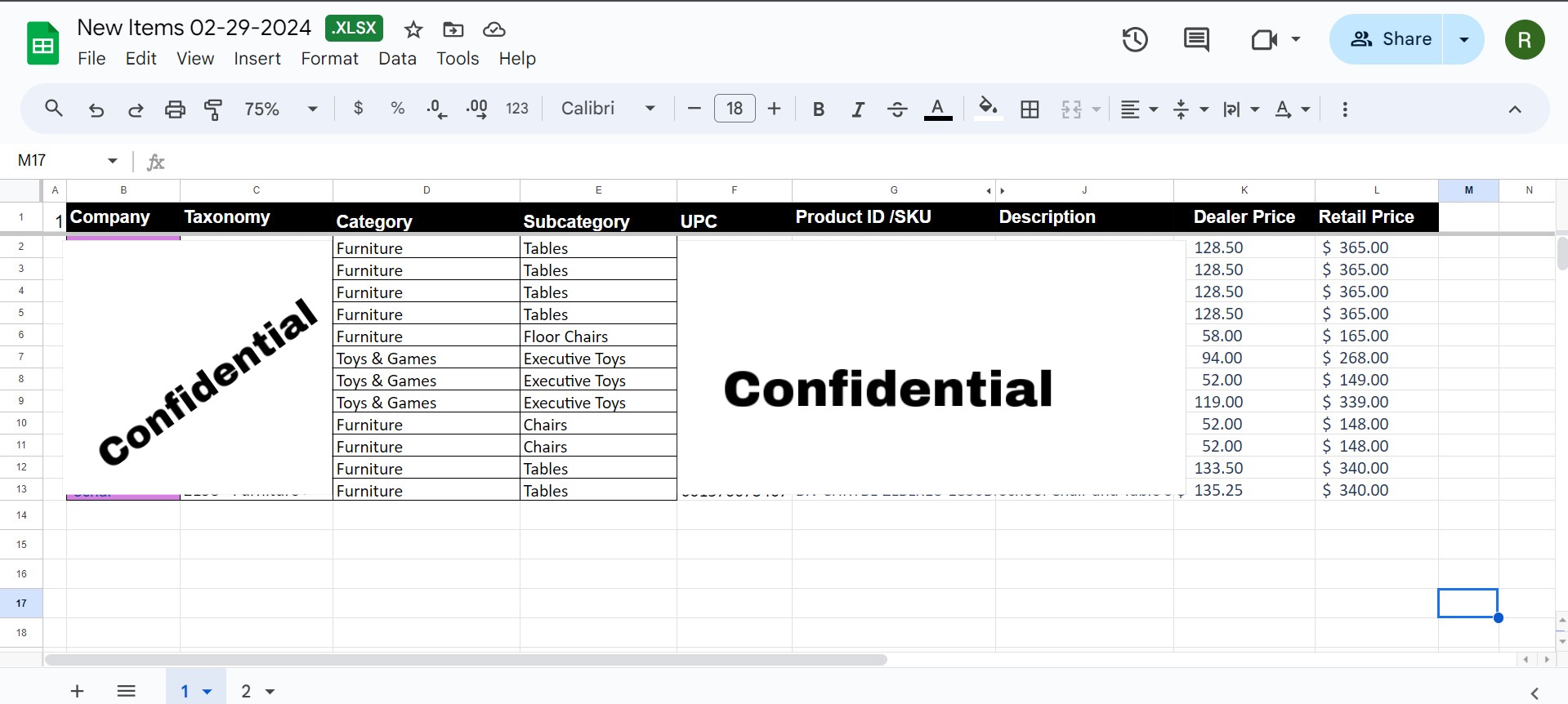
Task: Rename the document title New Items 02-29-2024
Action: [x=194, y=28]
